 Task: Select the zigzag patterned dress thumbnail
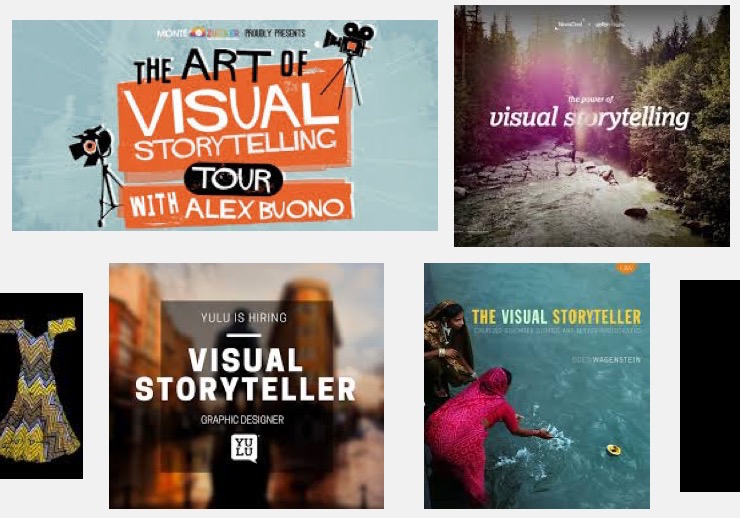pos(41,386)
